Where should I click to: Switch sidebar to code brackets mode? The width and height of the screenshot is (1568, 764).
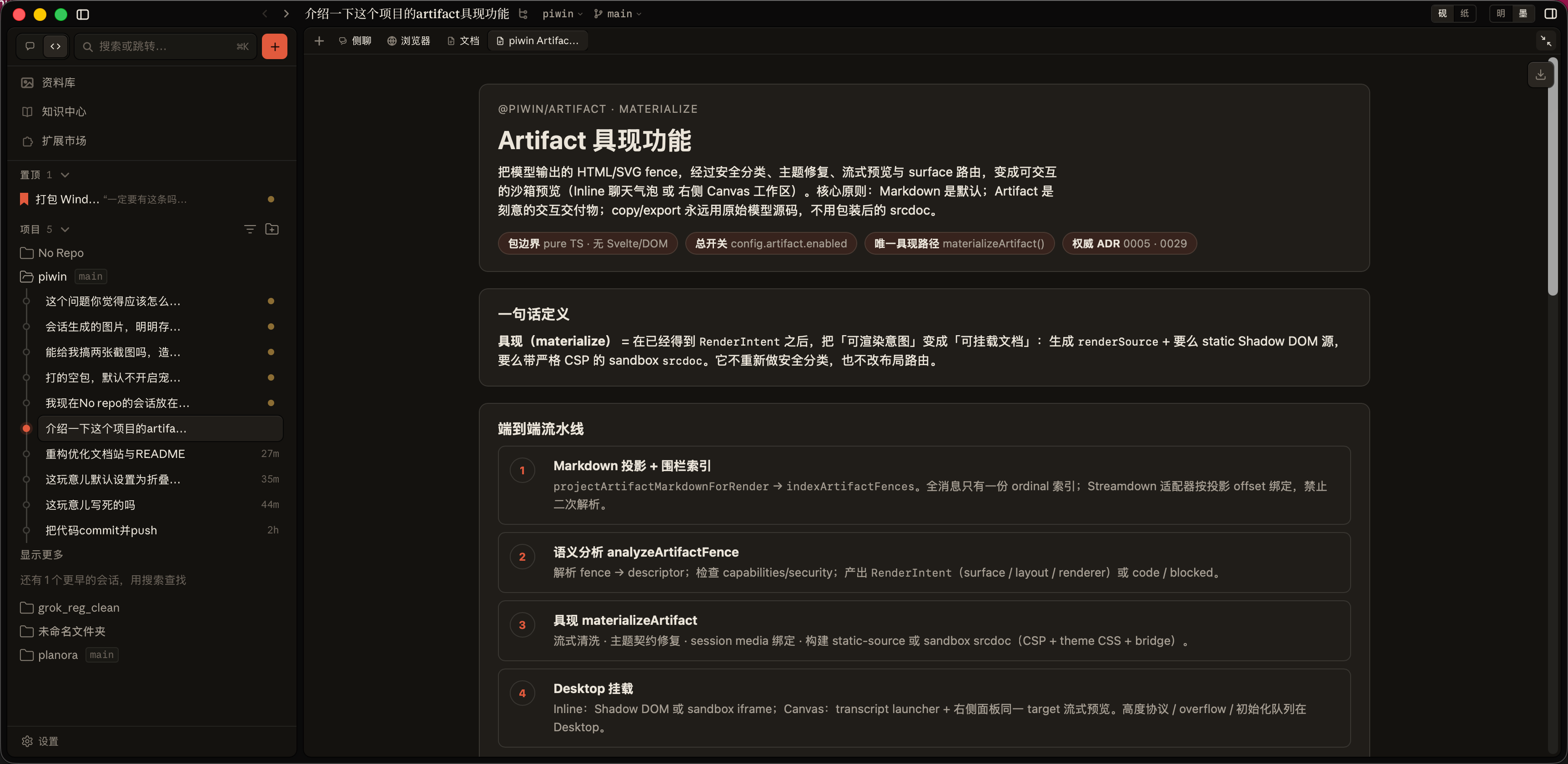[x=55, y=46]
